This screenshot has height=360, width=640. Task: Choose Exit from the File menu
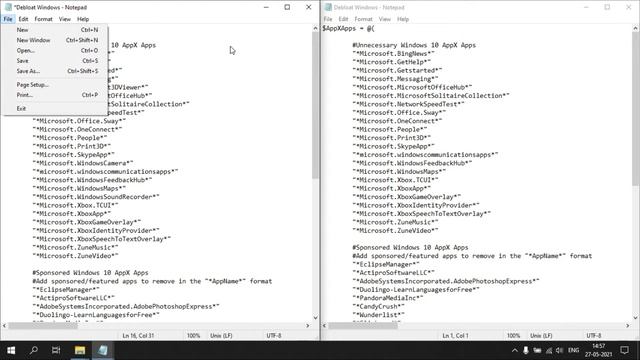click(55, 109)
